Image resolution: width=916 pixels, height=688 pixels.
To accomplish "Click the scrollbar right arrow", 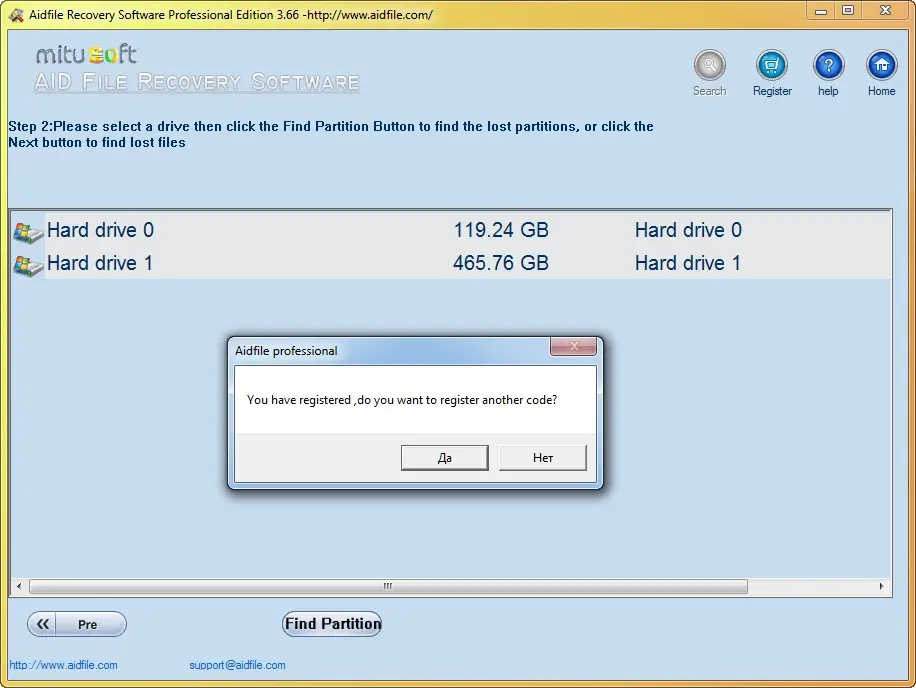I will point(882,586).
